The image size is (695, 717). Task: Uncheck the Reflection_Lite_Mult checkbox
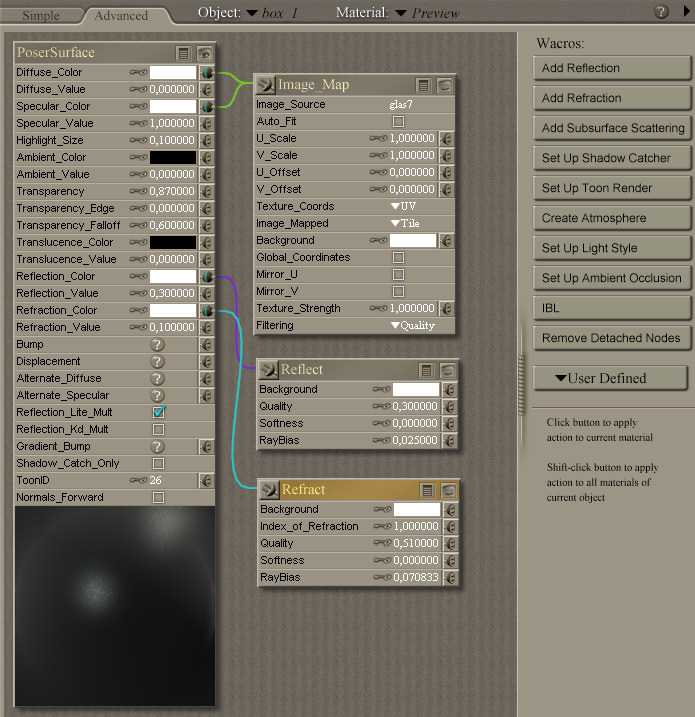tap(159, 412)
